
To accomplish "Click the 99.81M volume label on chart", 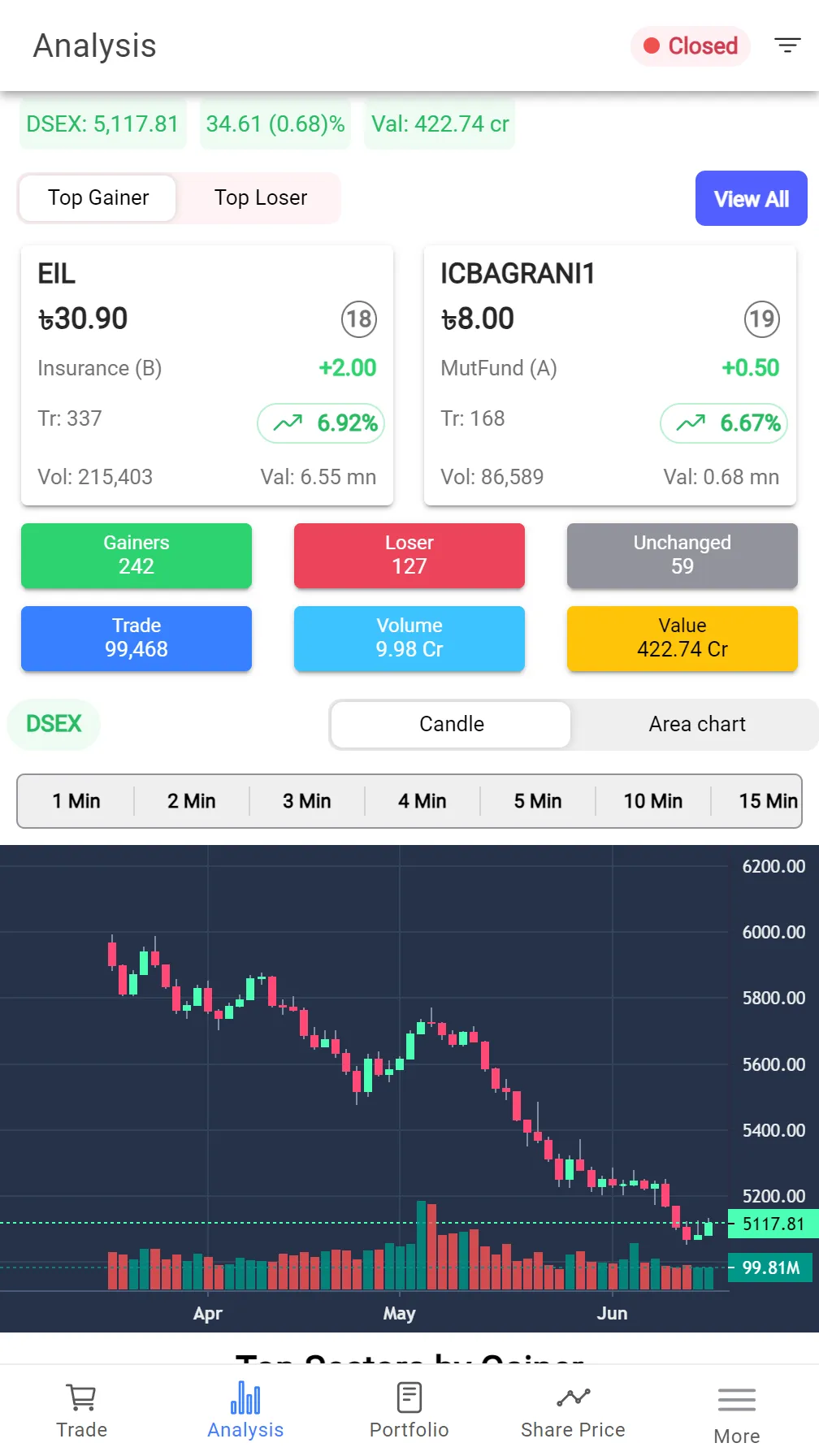I will (771, 1267).
